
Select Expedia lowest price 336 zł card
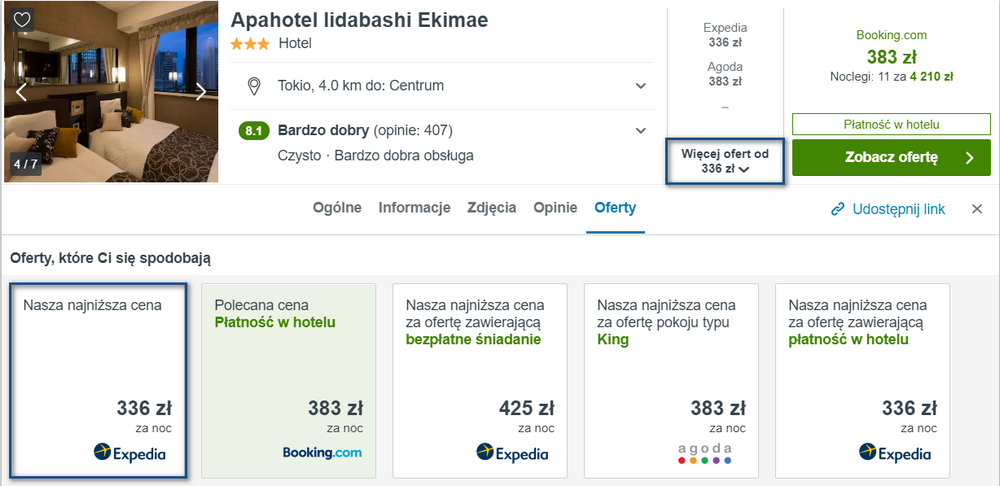coord(98,381)
